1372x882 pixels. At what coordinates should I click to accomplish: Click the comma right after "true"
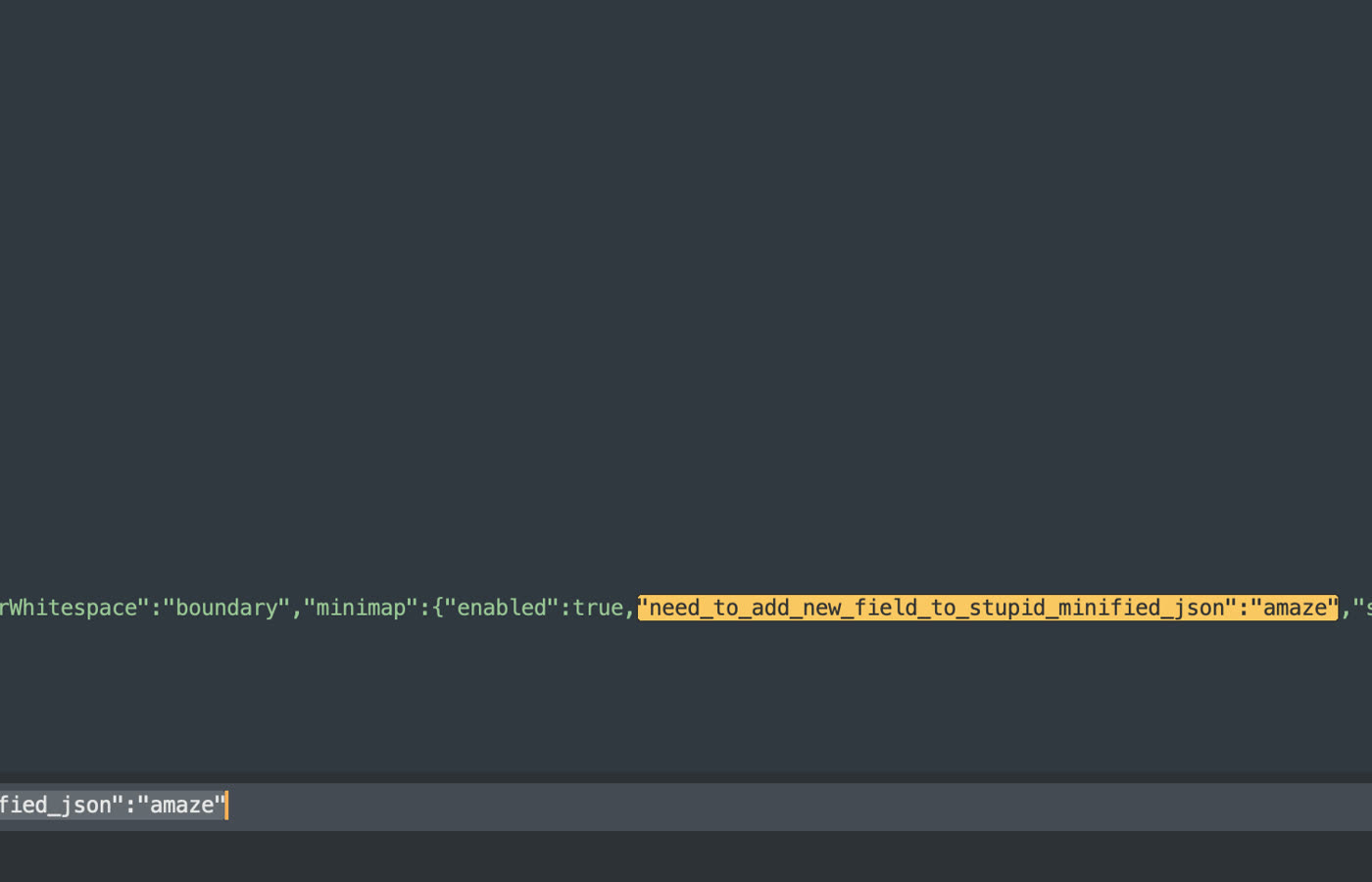(x=629, y=609)
